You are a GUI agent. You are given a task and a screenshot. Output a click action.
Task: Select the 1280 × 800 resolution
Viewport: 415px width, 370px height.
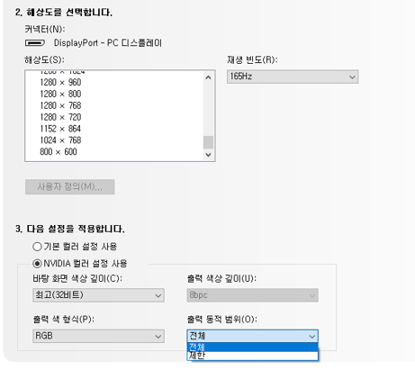60,94
